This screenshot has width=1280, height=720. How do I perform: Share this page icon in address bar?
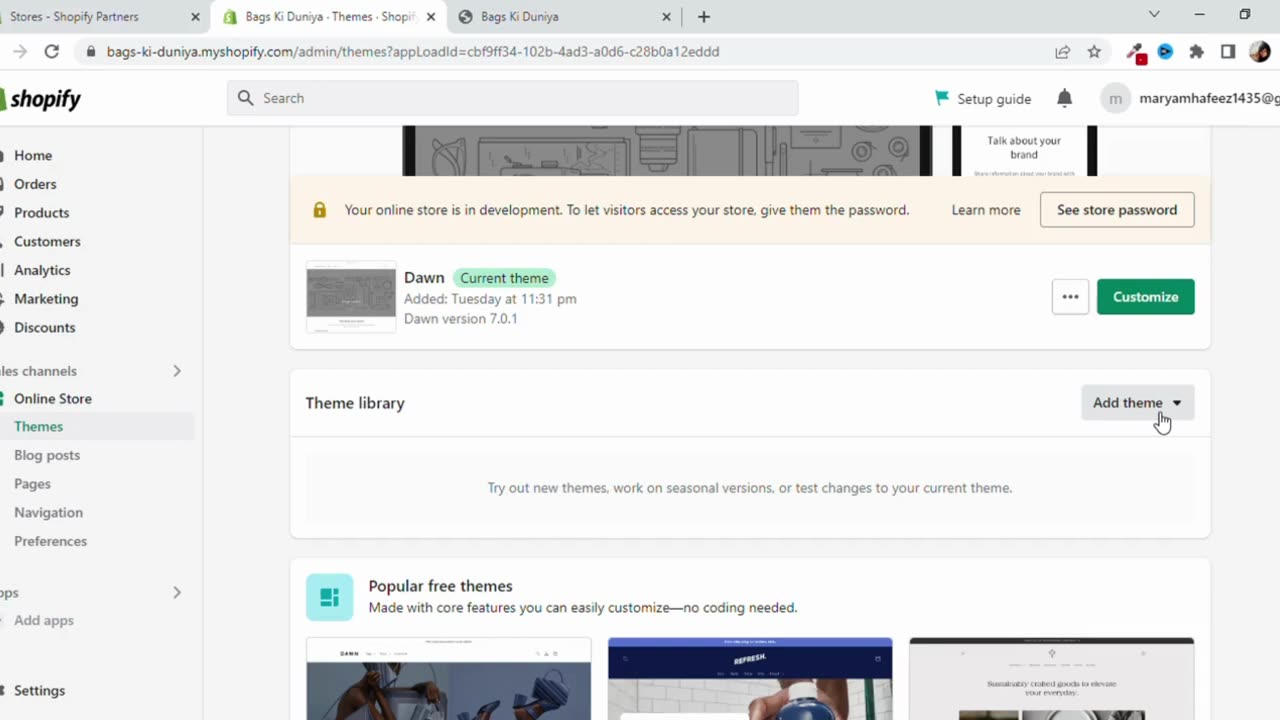pos(1063,52)
